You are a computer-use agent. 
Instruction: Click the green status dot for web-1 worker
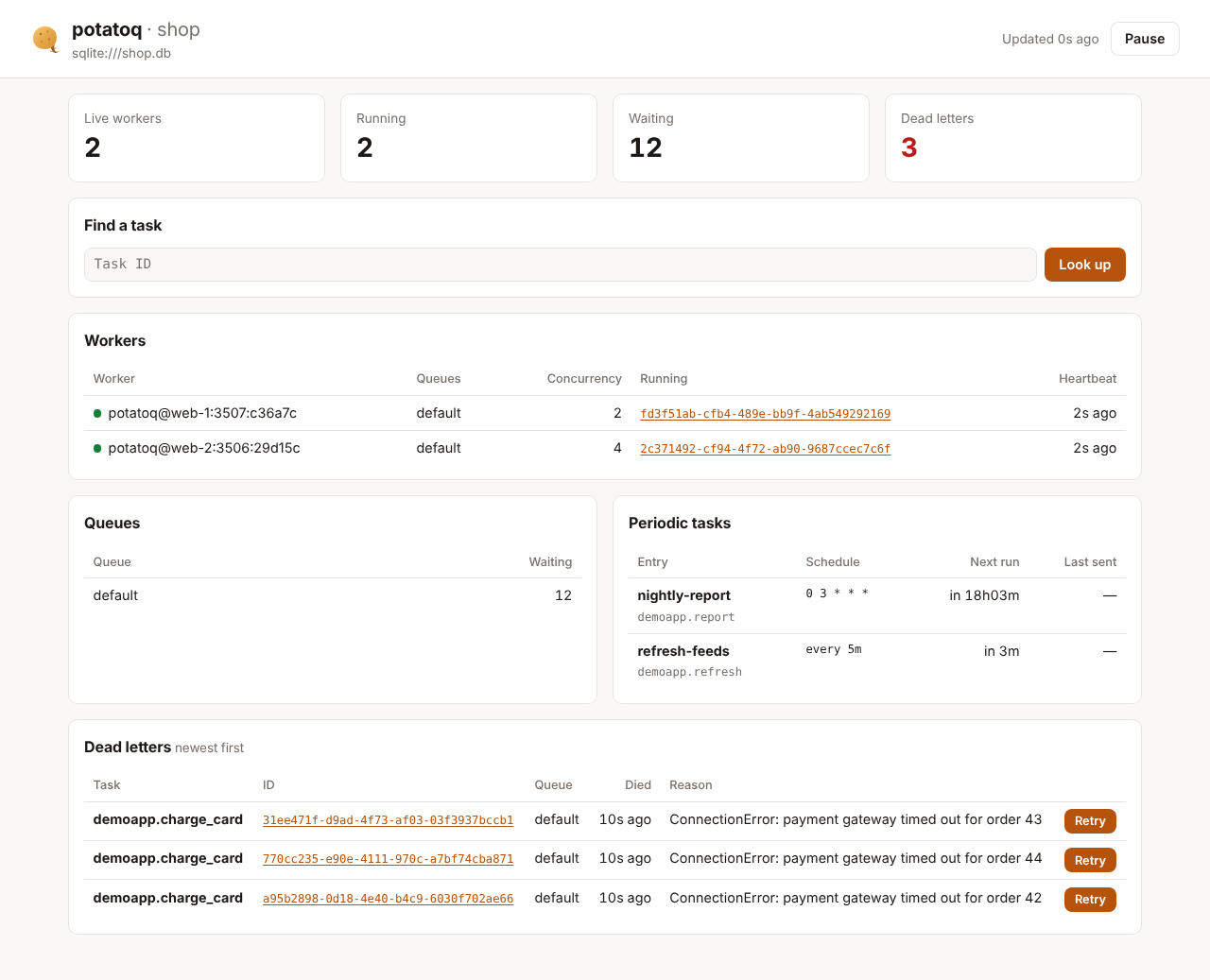coord(97,413)
